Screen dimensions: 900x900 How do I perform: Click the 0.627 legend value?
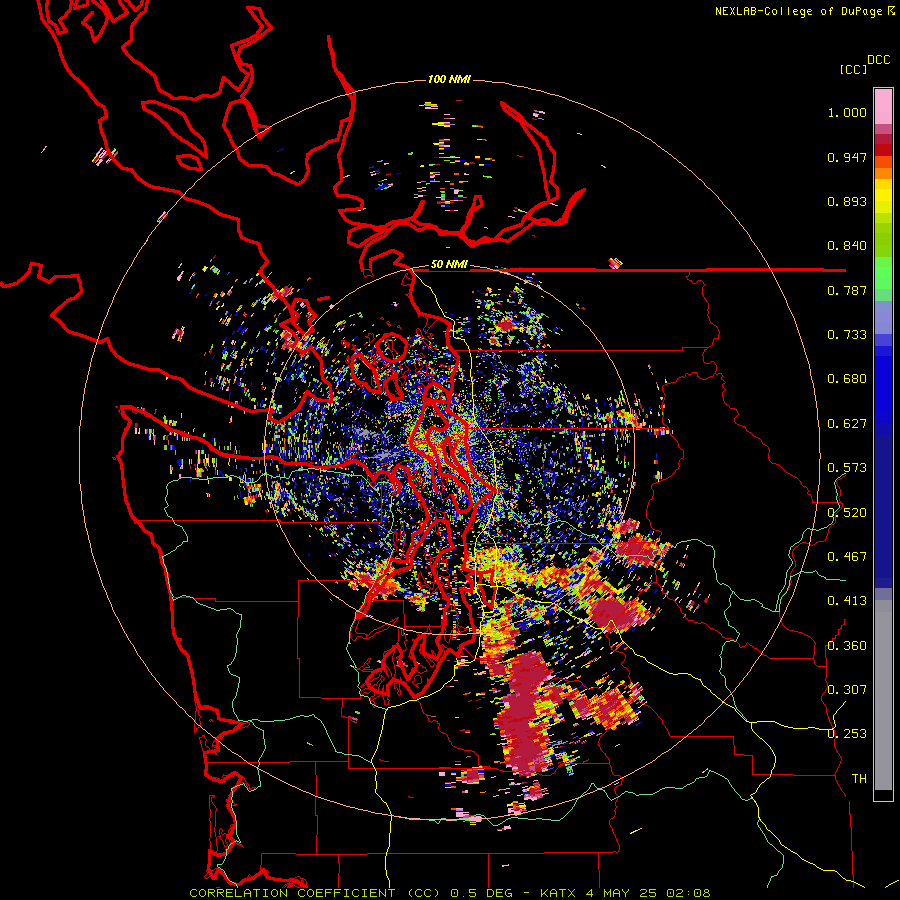click(847, 424)
